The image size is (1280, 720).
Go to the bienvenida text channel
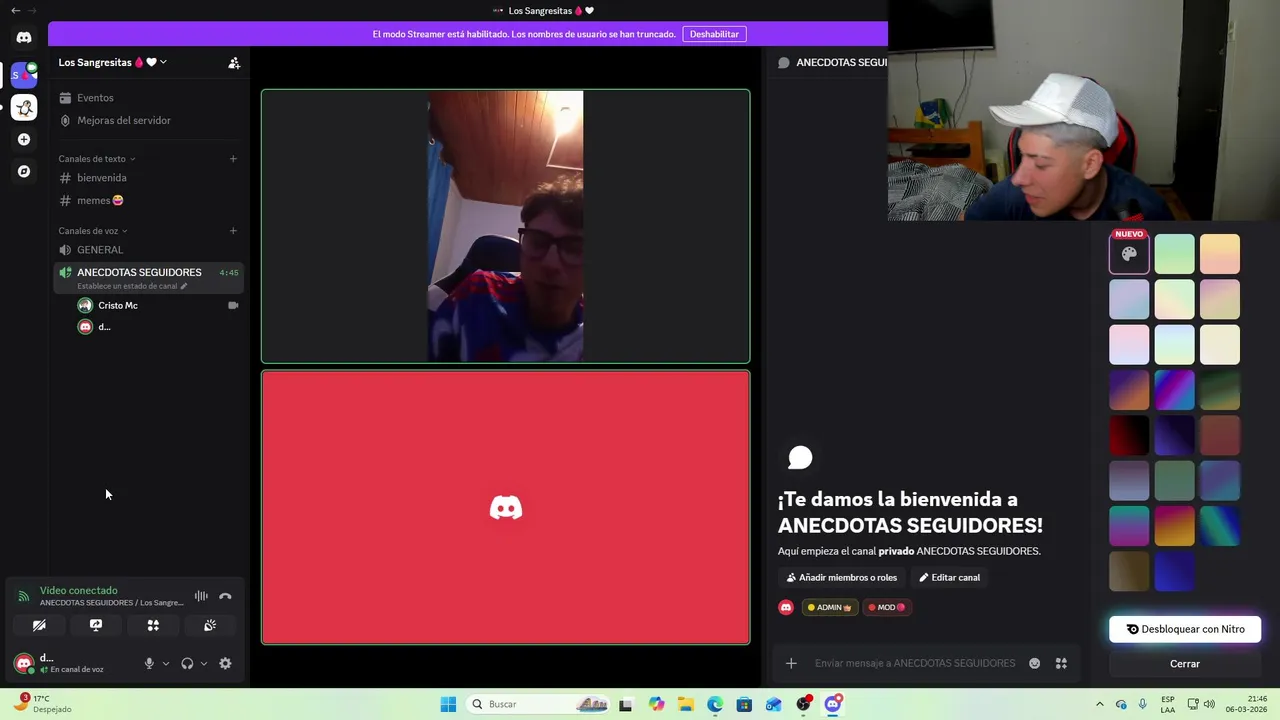[x=148, y=178]
